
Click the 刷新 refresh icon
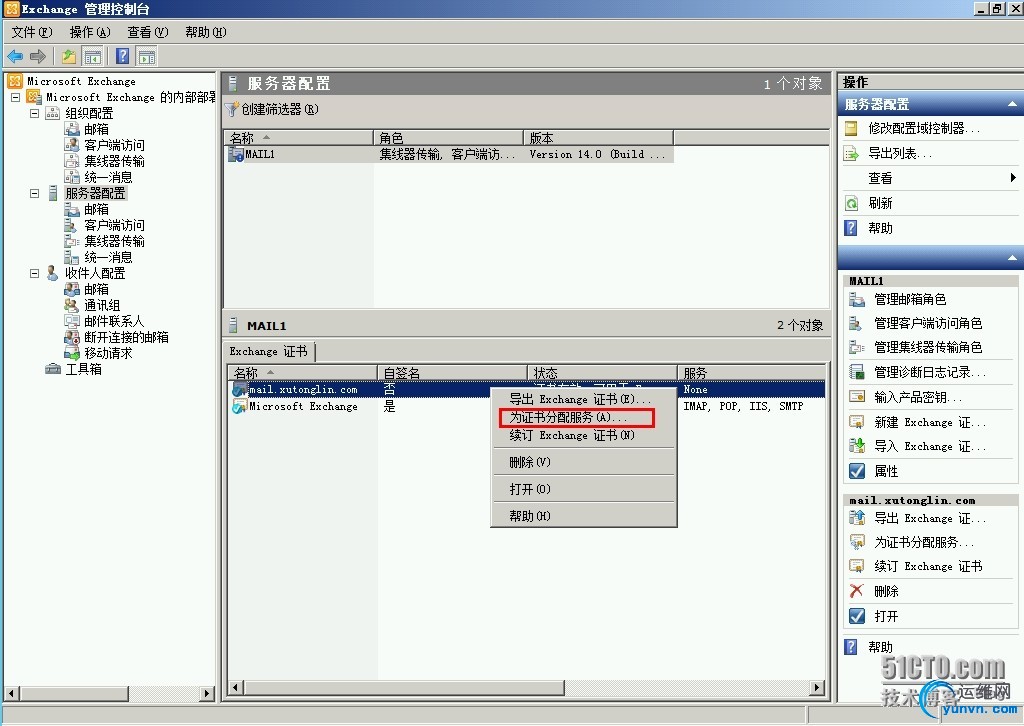[851, 203]
